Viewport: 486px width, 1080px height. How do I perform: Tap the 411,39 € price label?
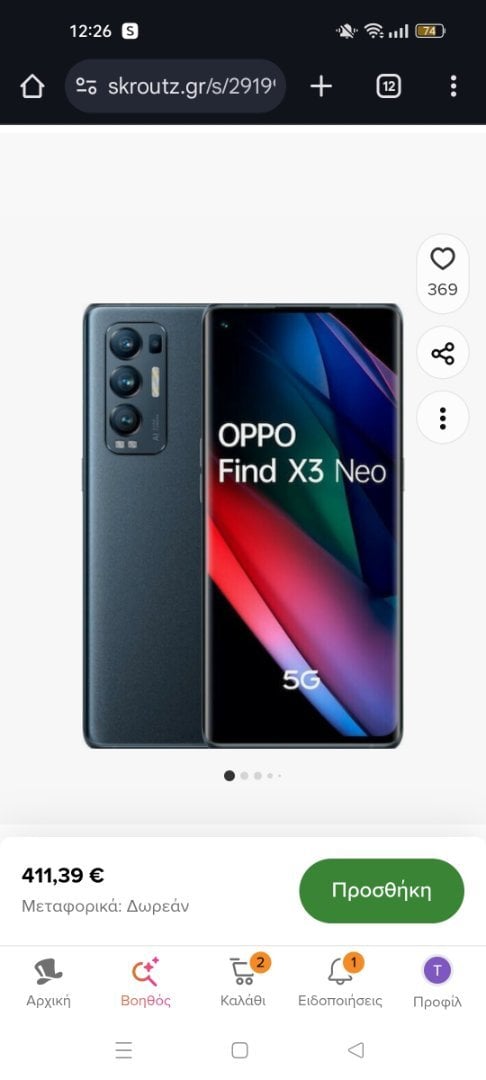(x=63, y=875)
